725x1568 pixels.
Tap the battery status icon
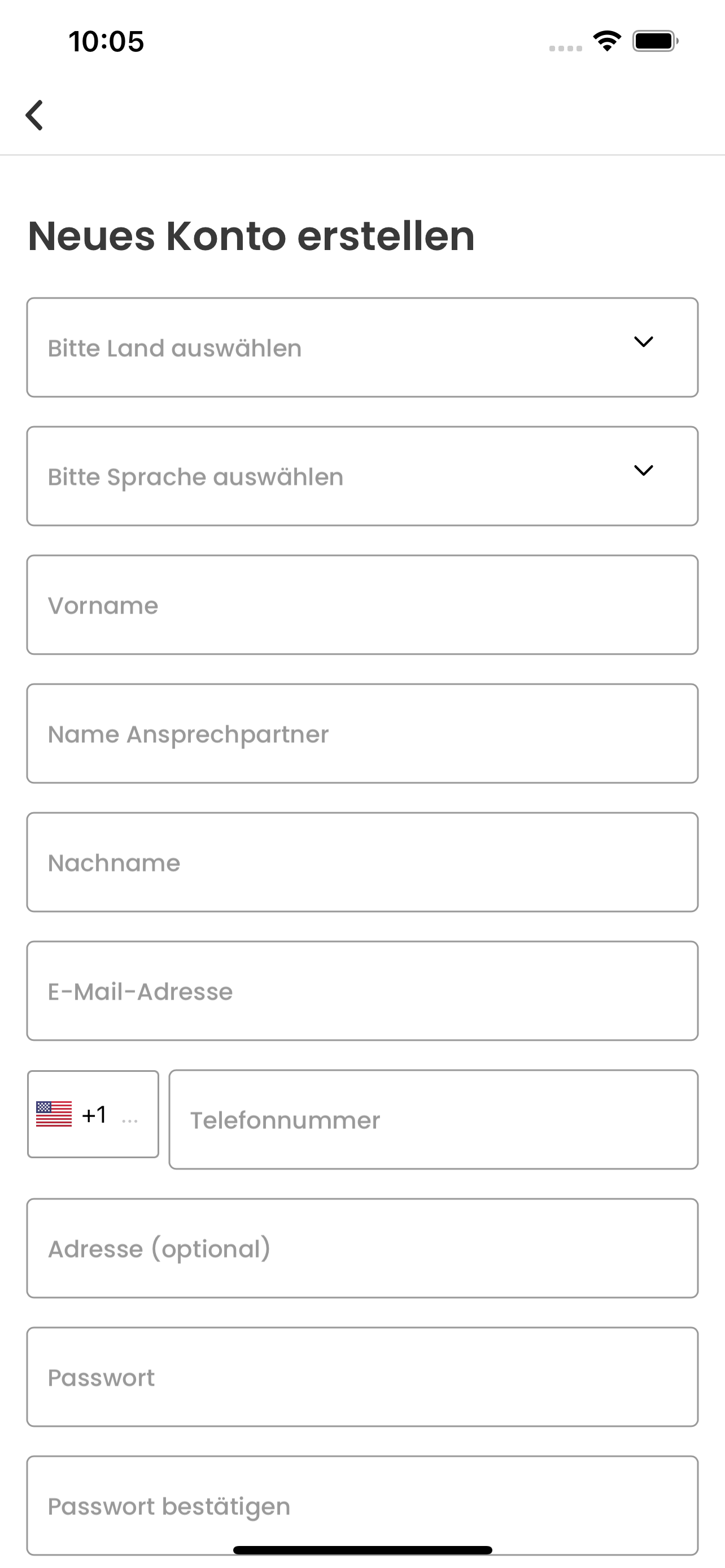654,41
